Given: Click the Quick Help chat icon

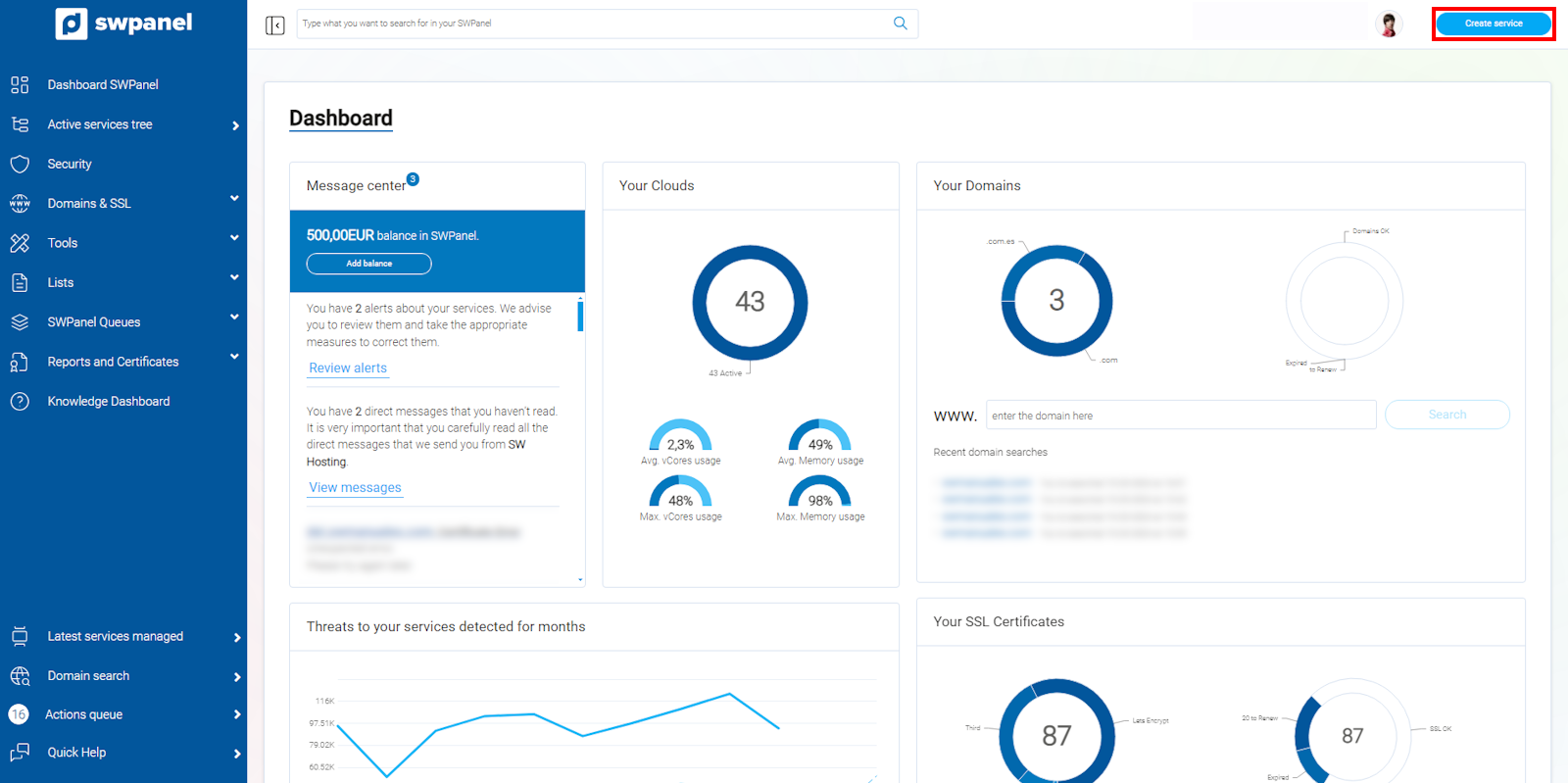Looking at the screenshot, I should pyautogui.click(x=20, y=752).
